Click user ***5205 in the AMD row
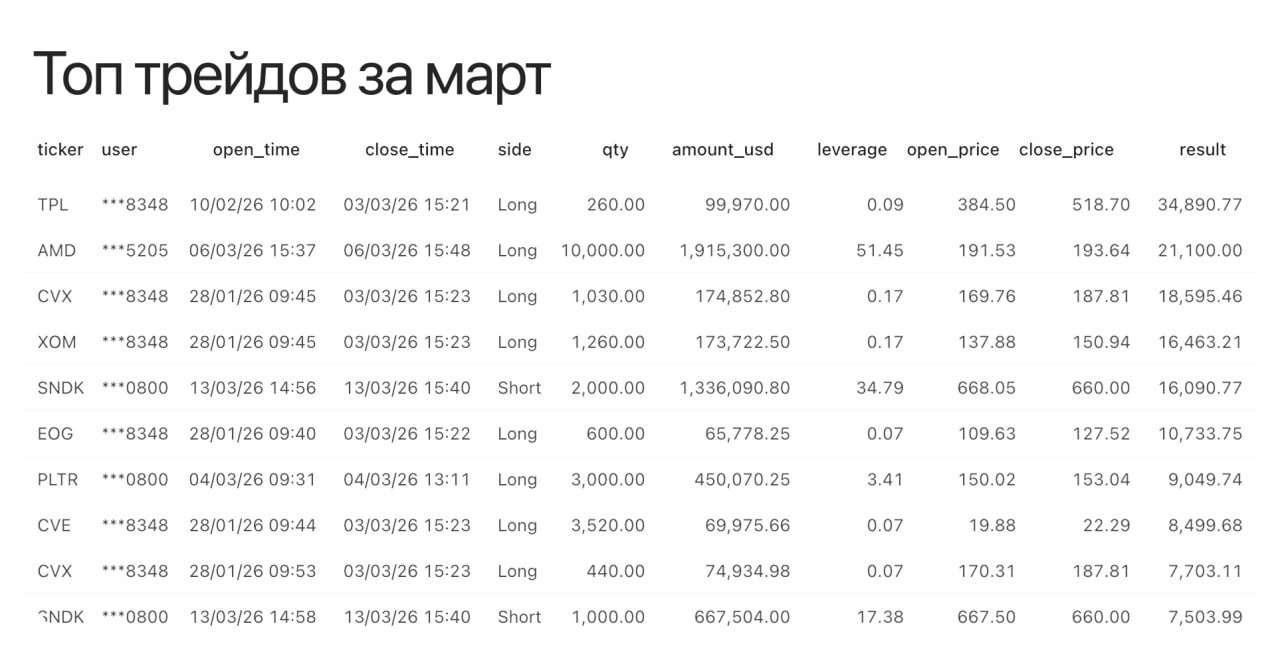The height and width of the screenshot is (664, 1280). (x=135, y=251)
